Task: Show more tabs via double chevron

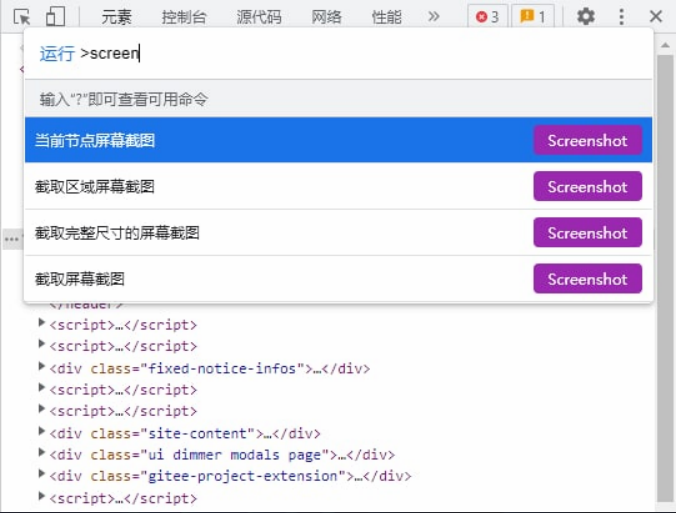Action: tap(433, 16)
